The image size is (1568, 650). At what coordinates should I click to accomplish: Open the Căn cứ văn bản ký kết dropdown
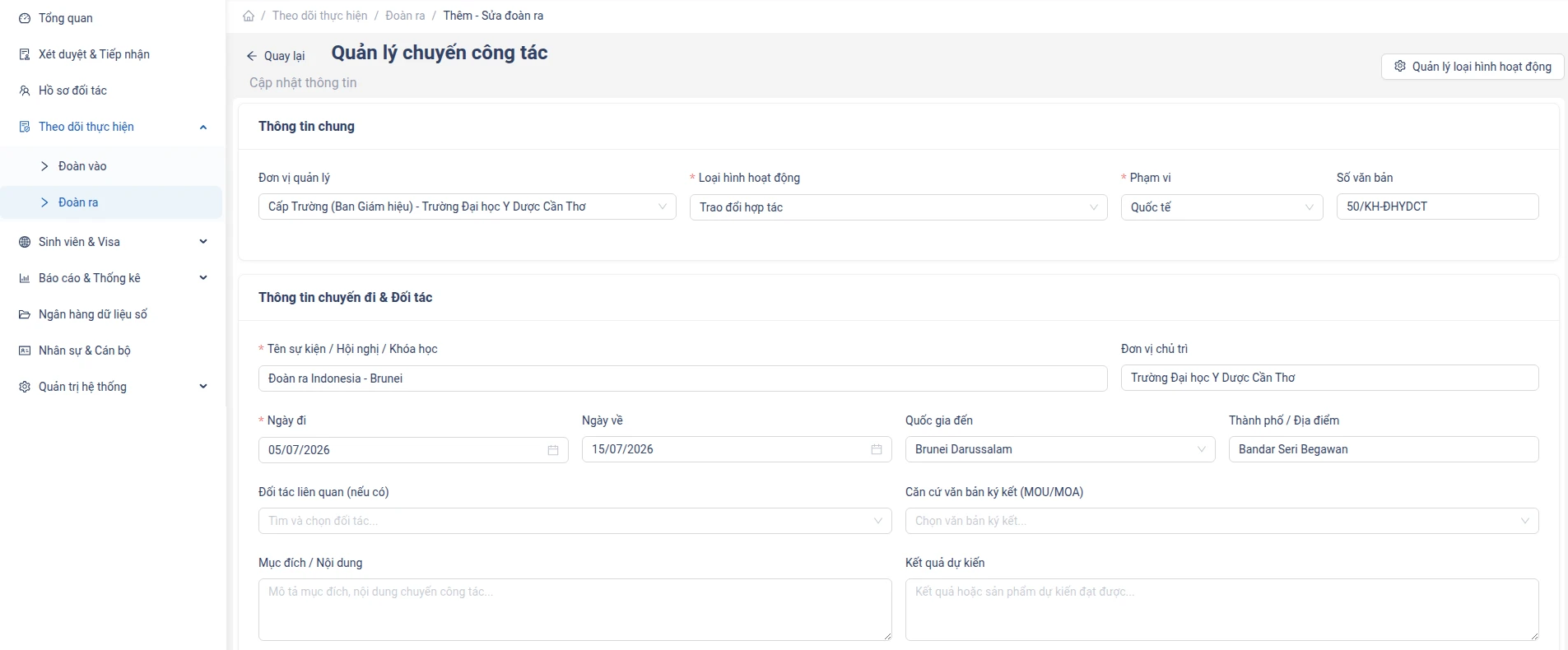(x=1221, y=521)
